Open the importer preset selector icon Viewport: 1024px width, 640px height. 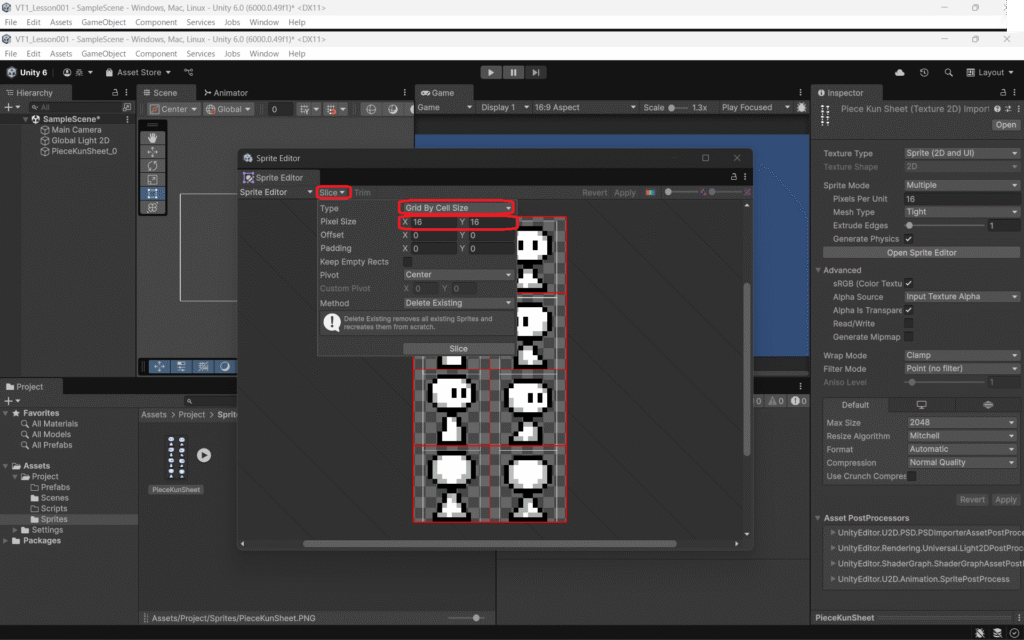1008,109
